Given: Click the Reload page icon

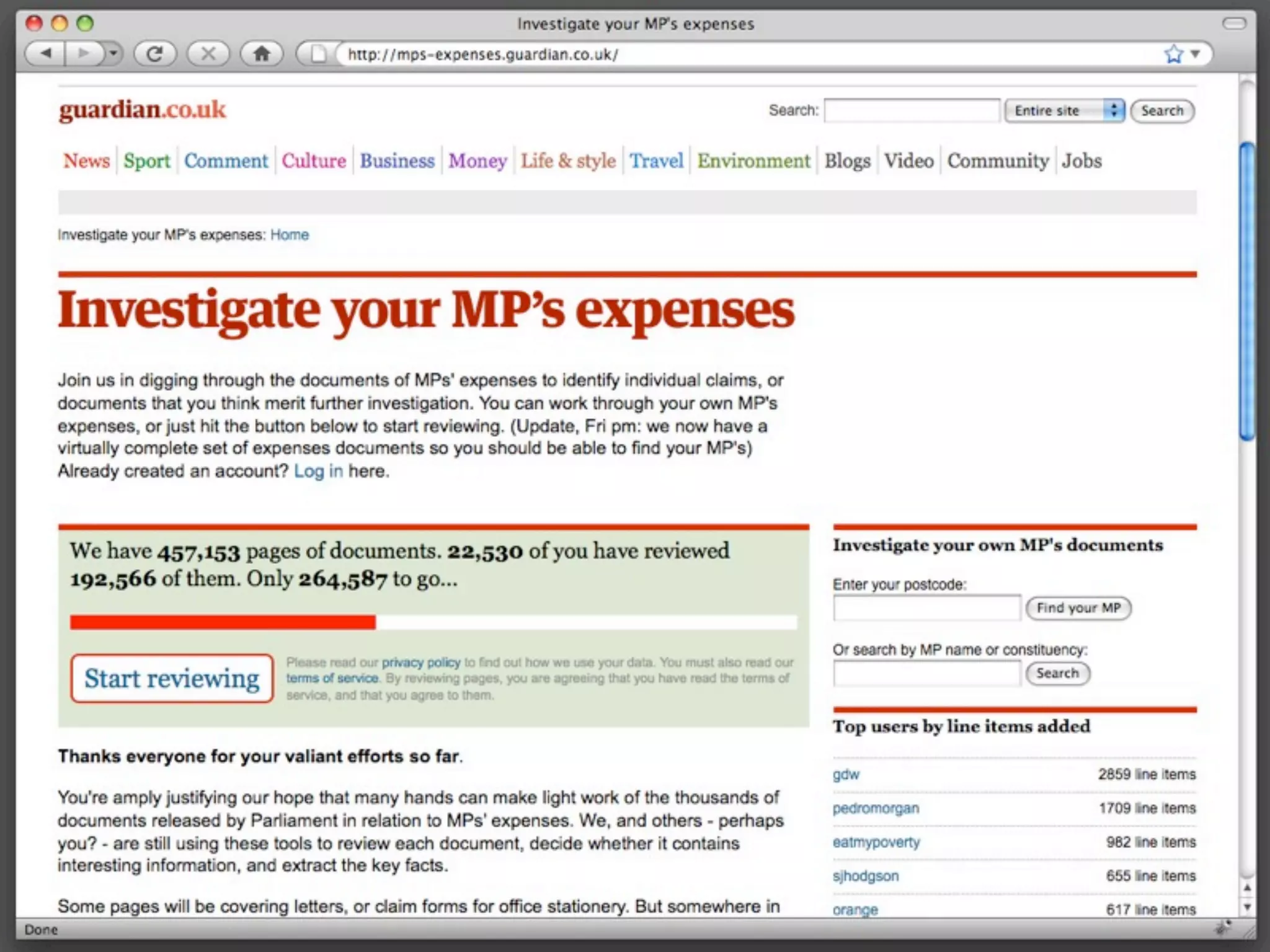Looking at the screenshot, I should 154,54.
